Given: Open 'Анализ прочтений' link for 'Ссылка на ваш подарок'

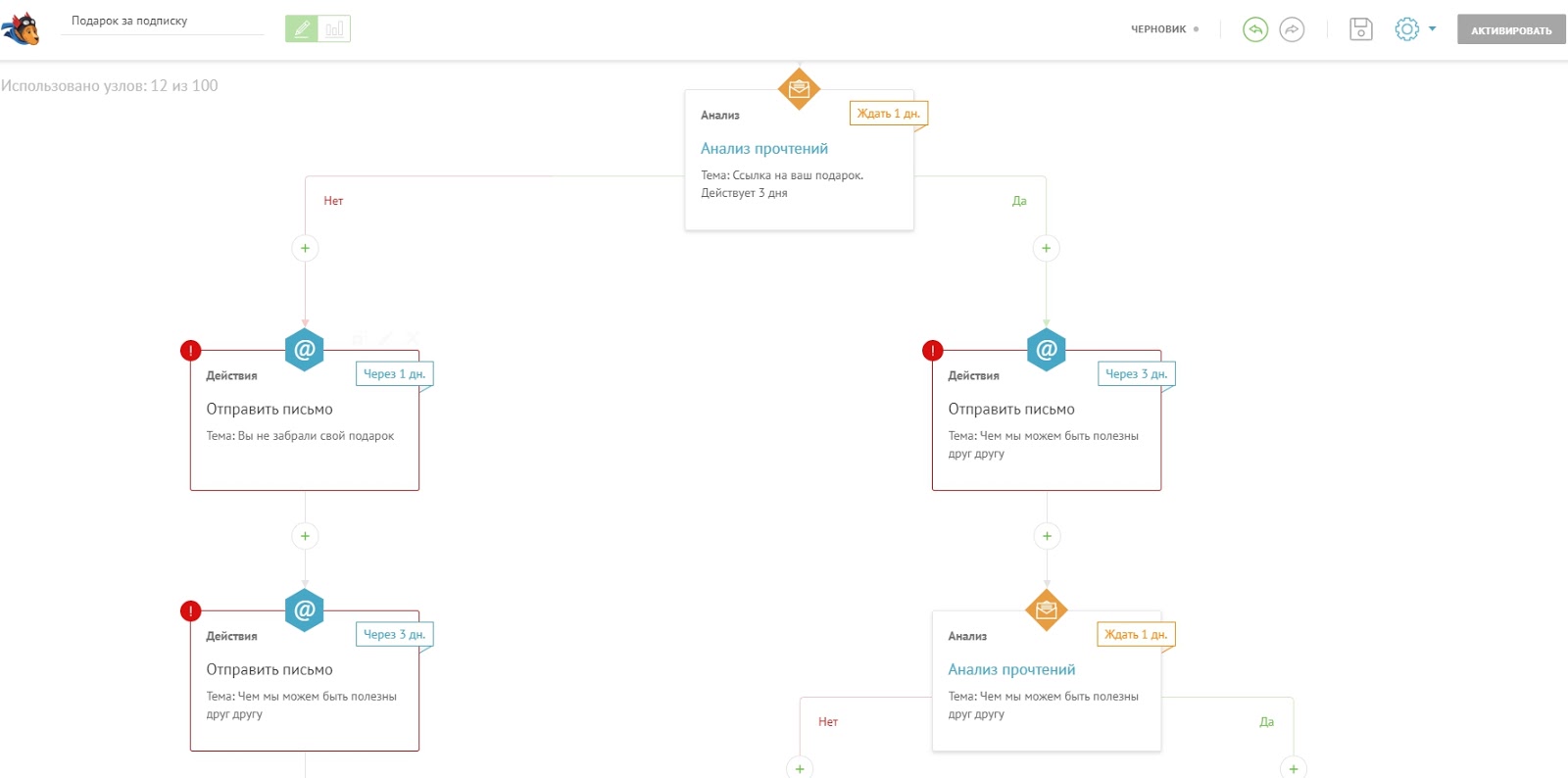Looking at the screenshot, I should click(764, 149).
